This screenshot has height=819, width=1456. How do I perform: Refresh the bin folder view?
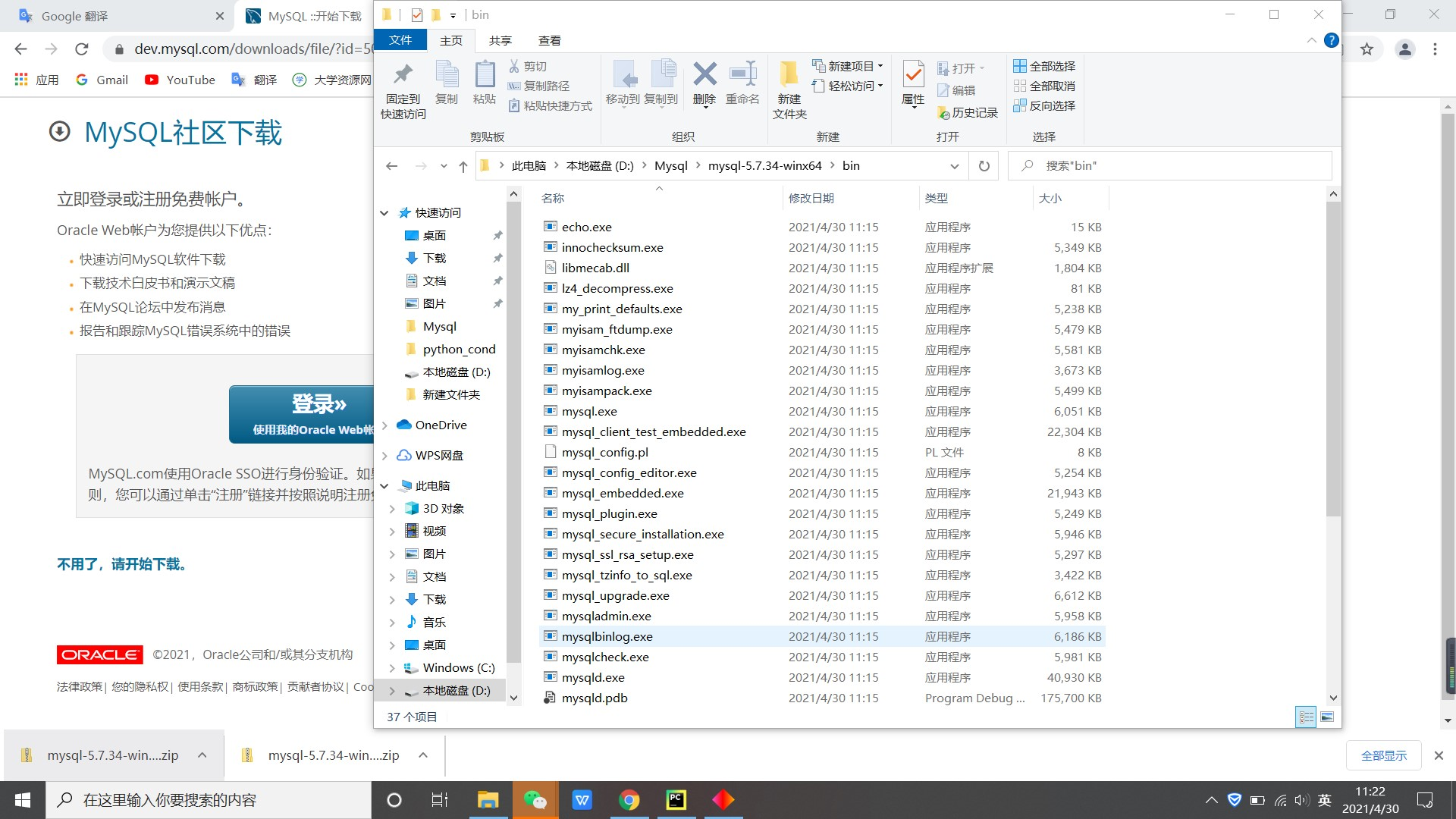pyautogui.click(x=984, y=165)
